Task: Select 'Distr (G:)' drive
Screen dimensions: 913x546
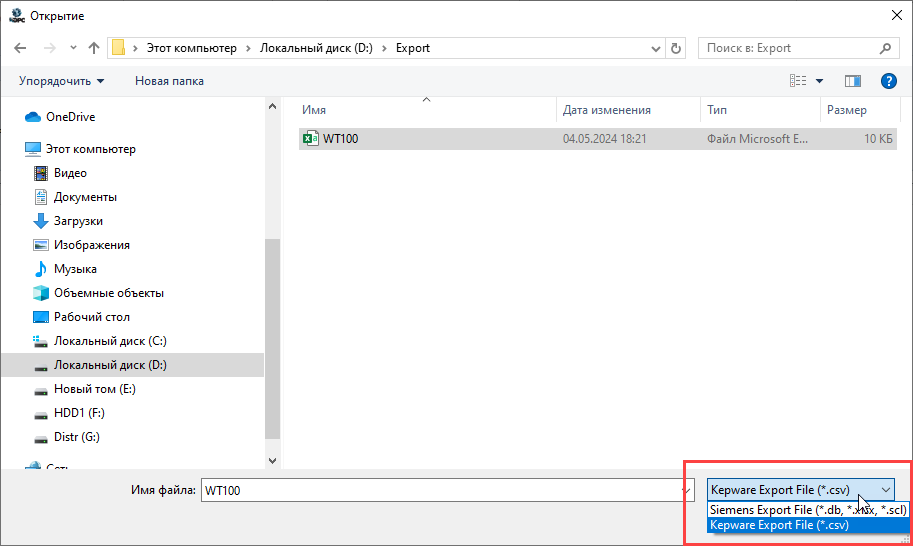Action: 76,437
